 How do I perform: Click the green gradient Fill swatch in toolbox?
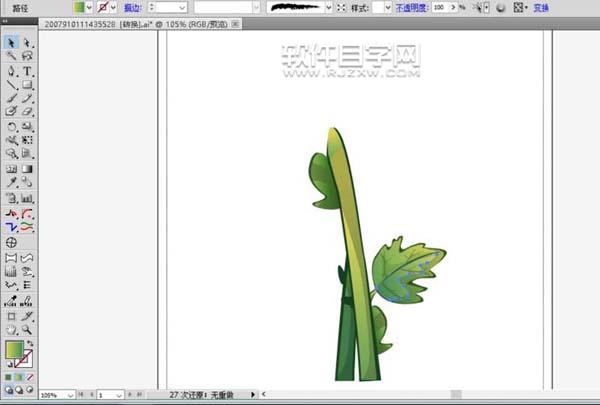15,349
